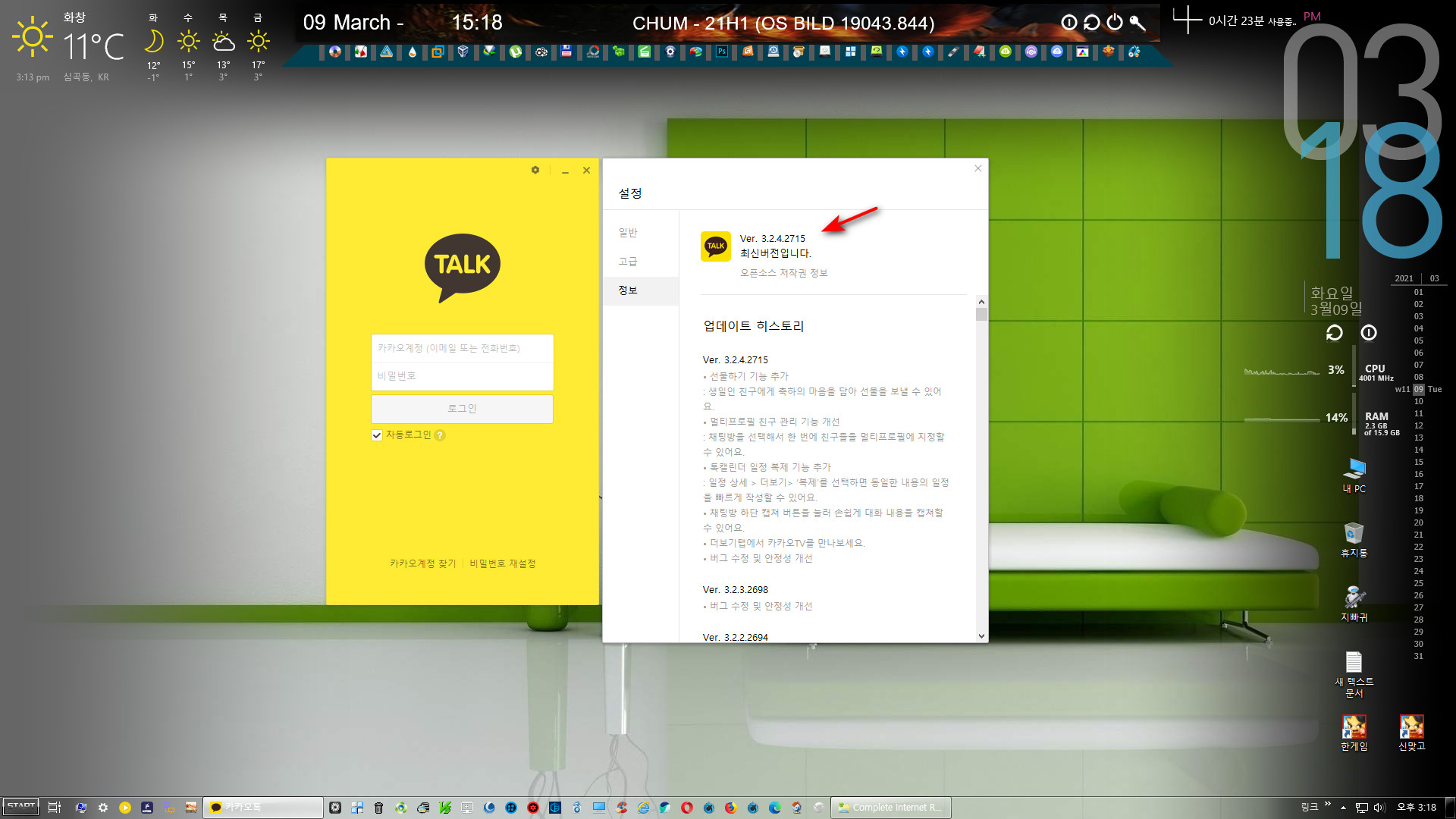The image size is (1456, 819).
Task: Open the 오픈소스 저작권 정보 link
Action: coord(783,273)
